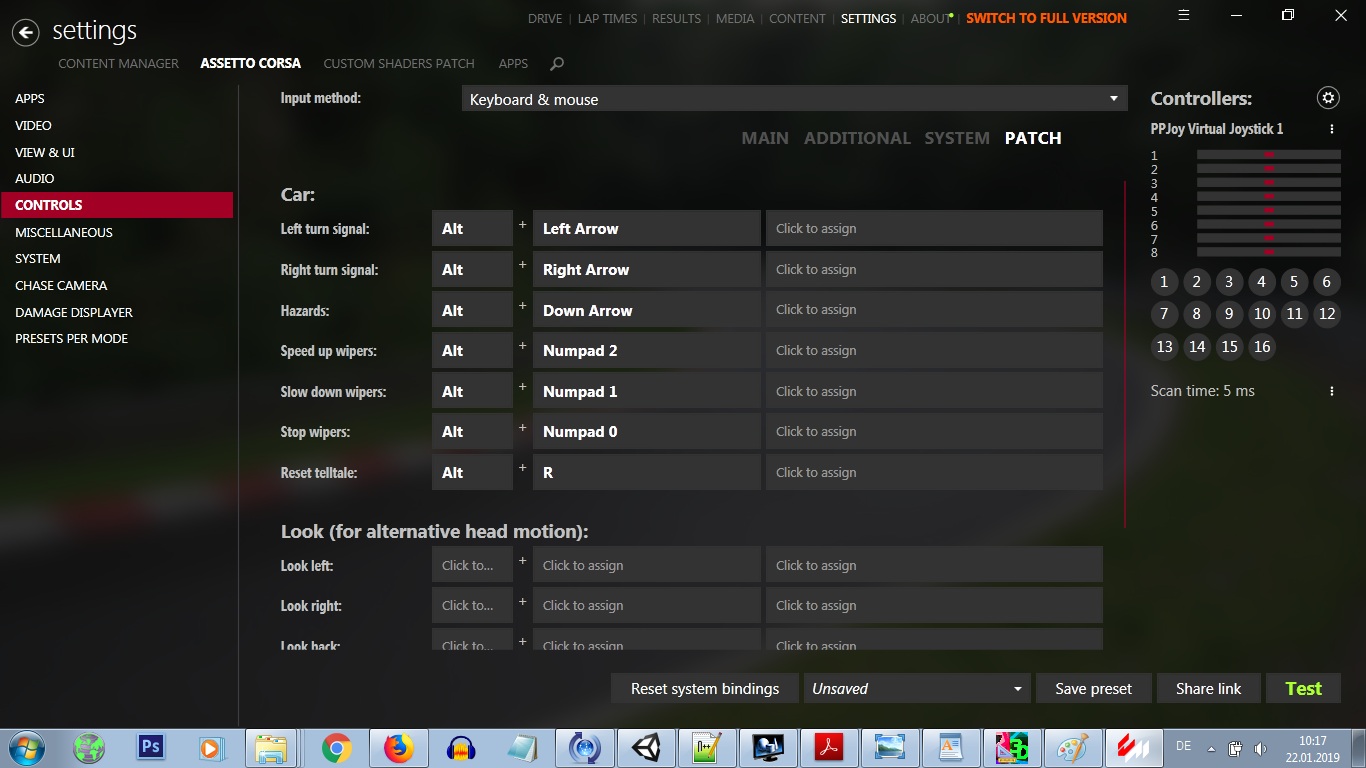Screen dimensions: 1366x768
Task: Change the Left Arrow key binding
Action: 646,228
